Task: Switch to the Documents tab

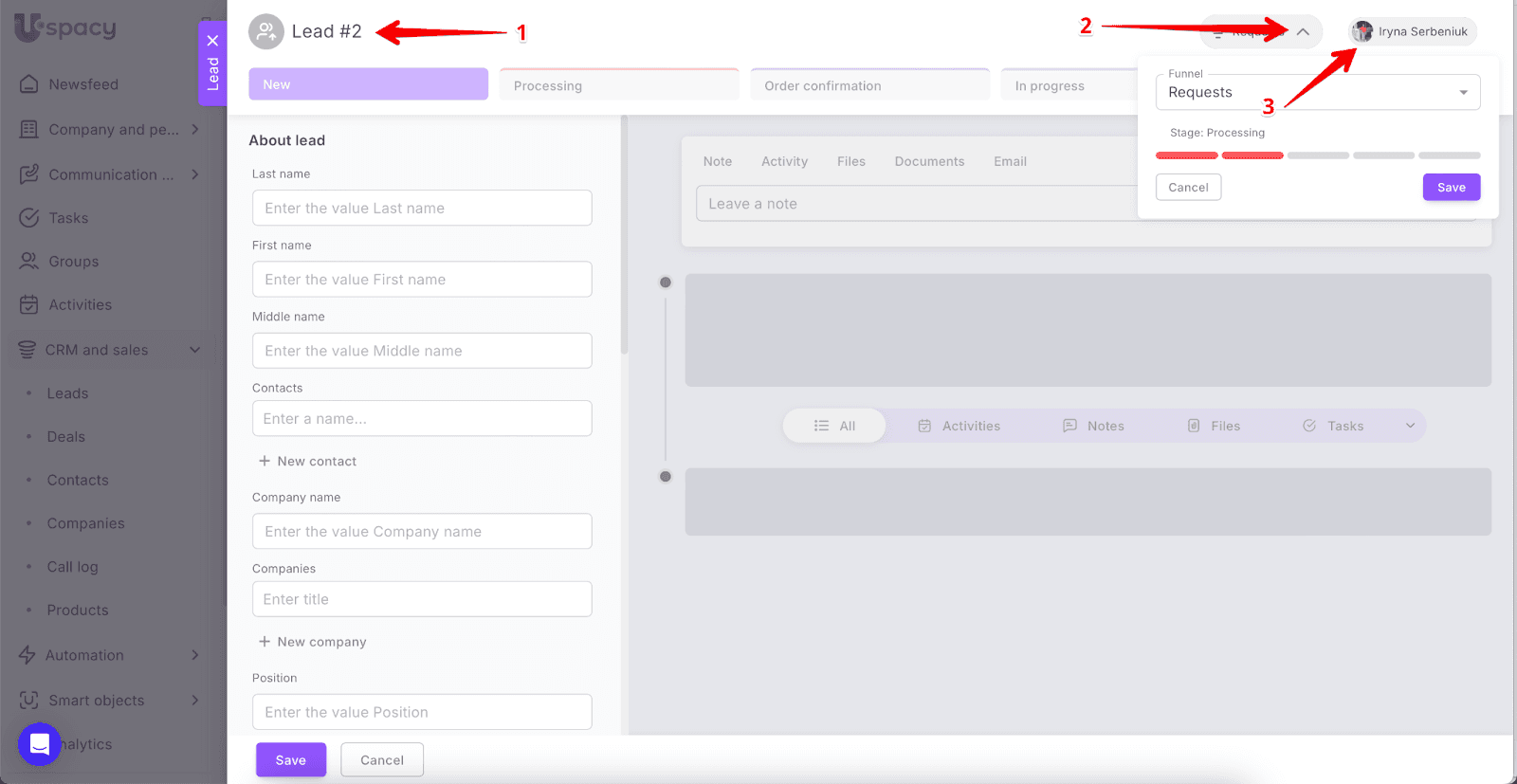Action: (x=928, y=162)
